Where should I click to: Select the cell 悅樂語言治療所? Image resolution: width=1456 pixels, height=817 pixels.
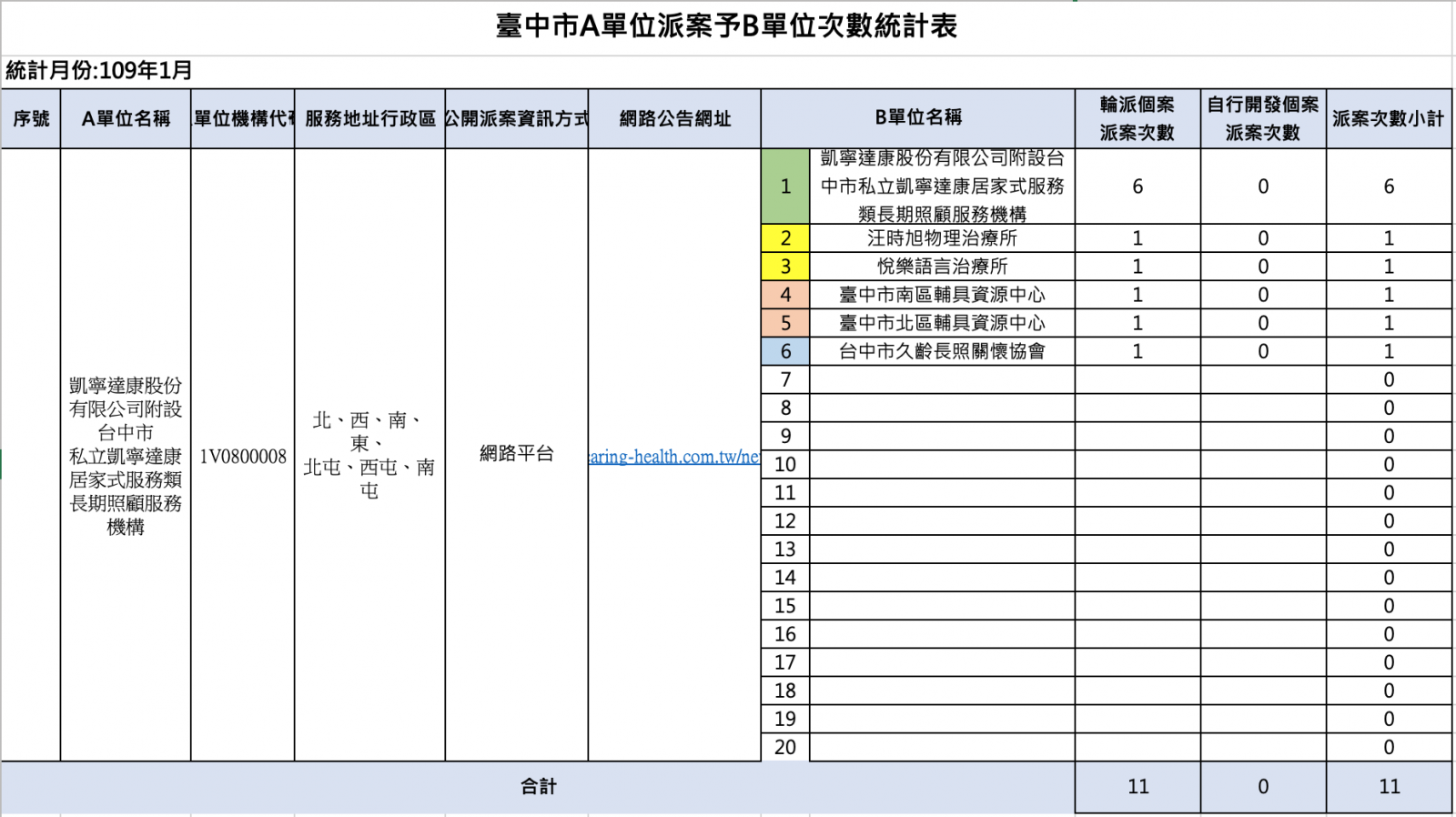[x=942, y=267]
